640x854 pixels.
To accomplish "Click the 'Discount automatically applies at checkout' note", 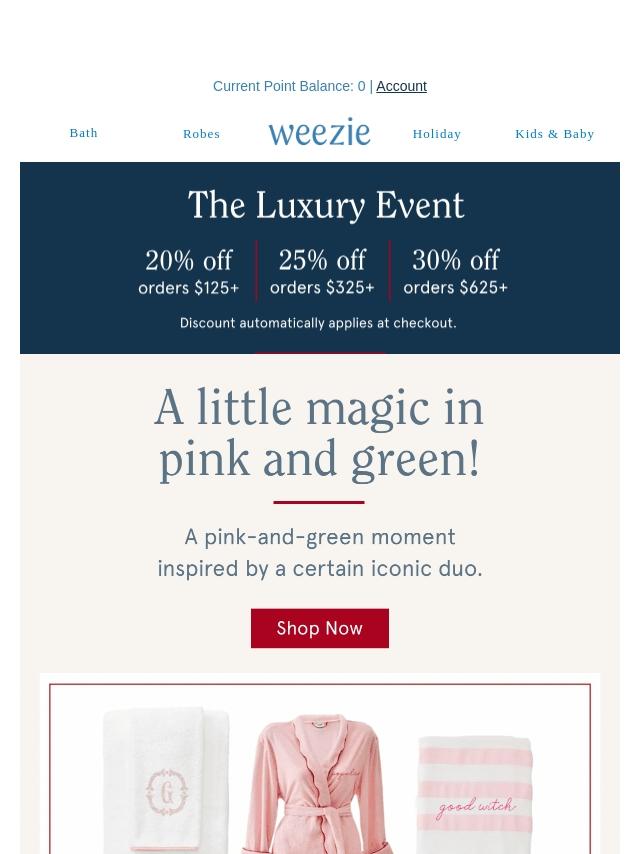I will click(x=318, y=323).
